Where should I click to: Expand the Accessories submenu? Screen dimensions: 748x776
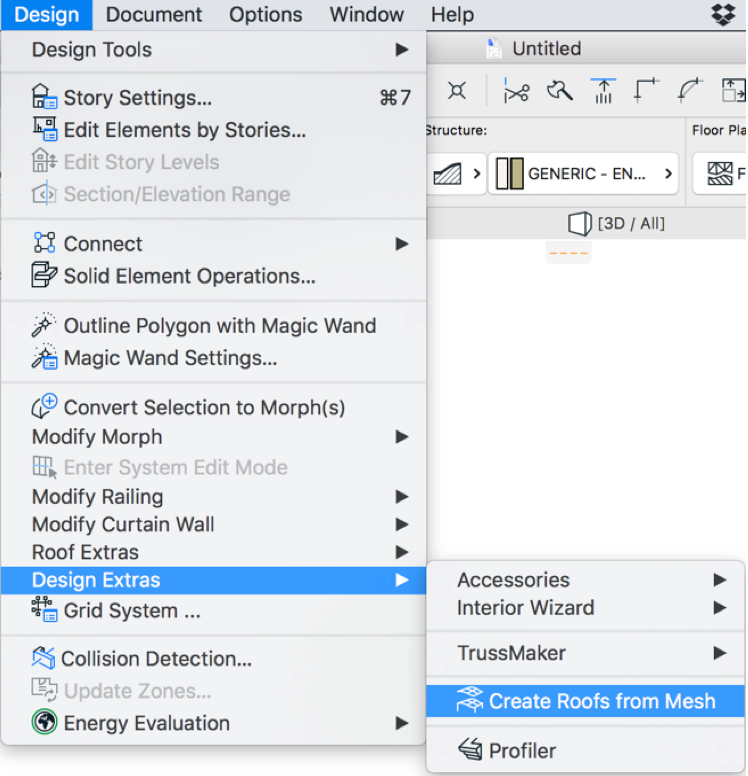(x=586, y=580)
